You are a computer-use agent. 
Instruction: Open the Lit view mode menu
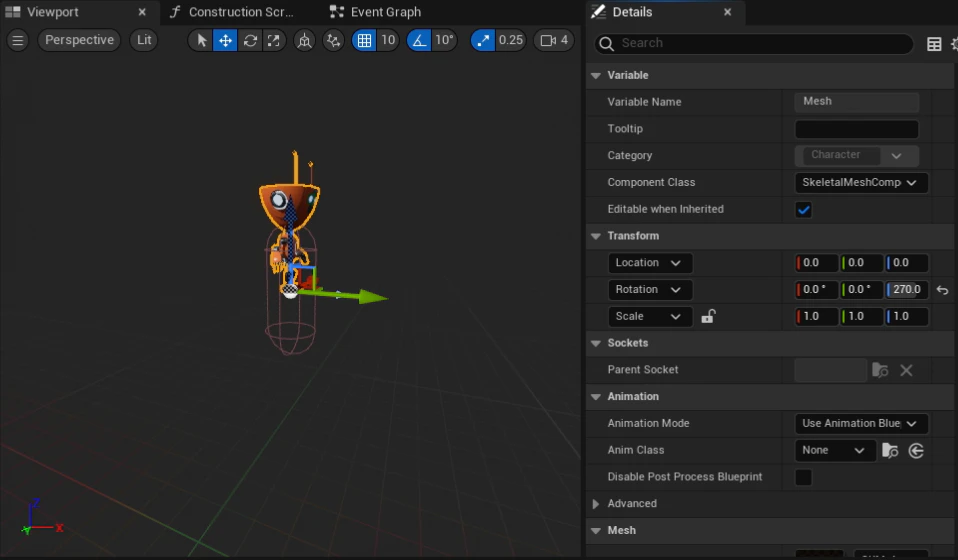click(144, 40)
